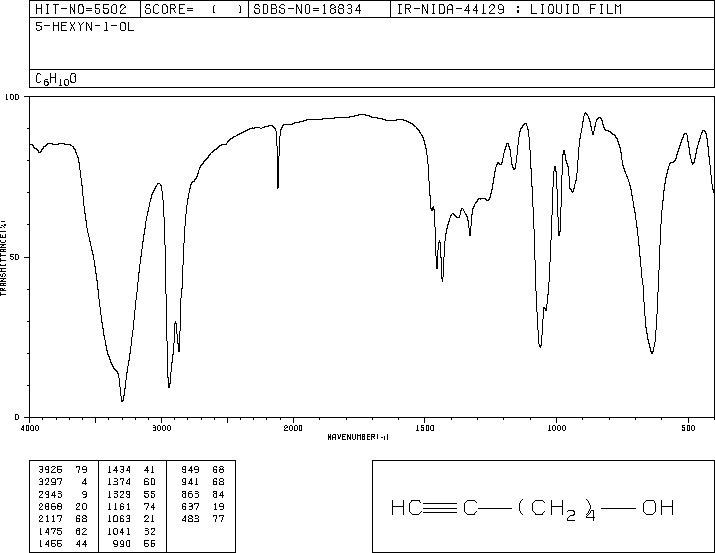
Task: Click the SDBS-NO=18834 identifier
Action: [x=307, y=9]
